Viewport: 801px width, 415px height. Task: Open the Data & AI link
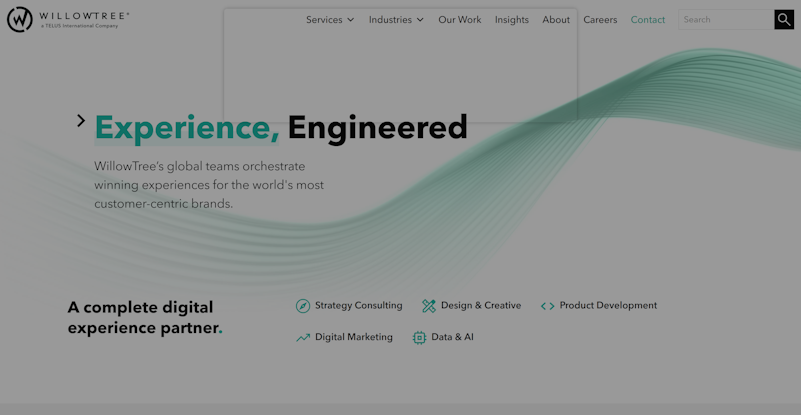pyautogui.click(x=453, y=337)
